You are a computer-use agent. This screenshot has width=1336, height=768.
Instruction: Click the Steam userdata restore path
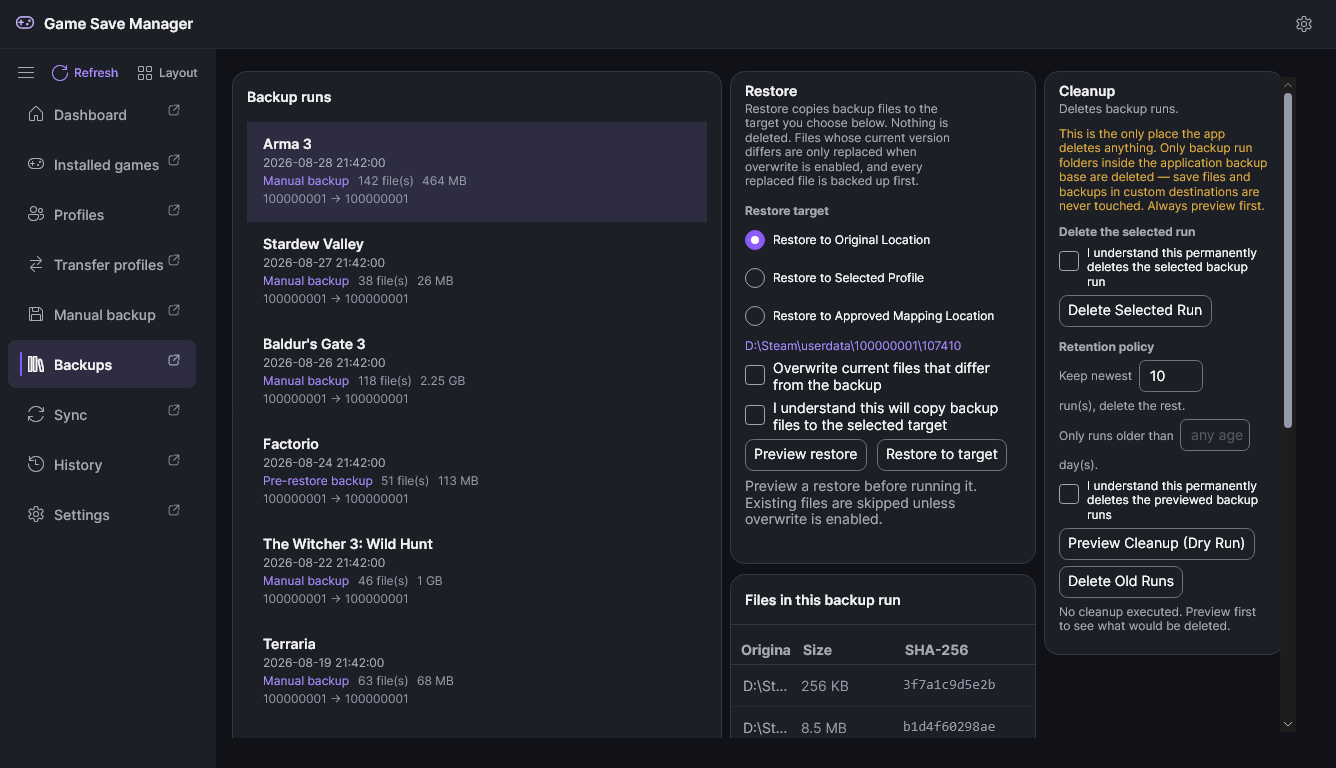tap(853, 346)
